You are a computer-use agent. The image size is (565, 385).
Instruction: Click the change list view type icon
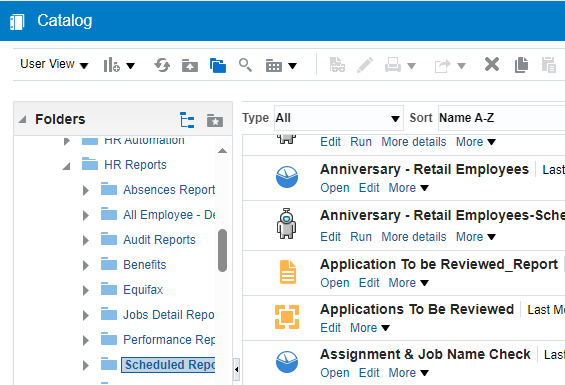(x=273, y=66)
